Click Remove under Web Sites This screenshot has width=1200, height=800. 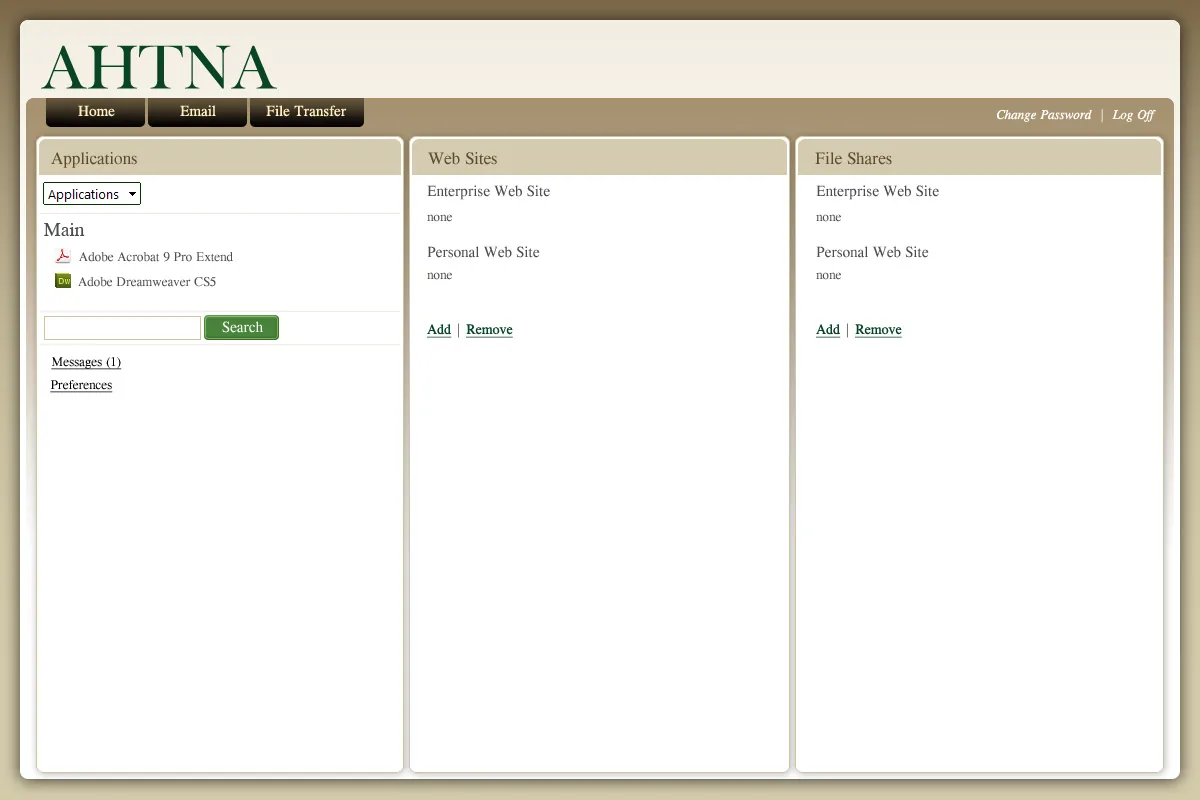tap(489, 330)
